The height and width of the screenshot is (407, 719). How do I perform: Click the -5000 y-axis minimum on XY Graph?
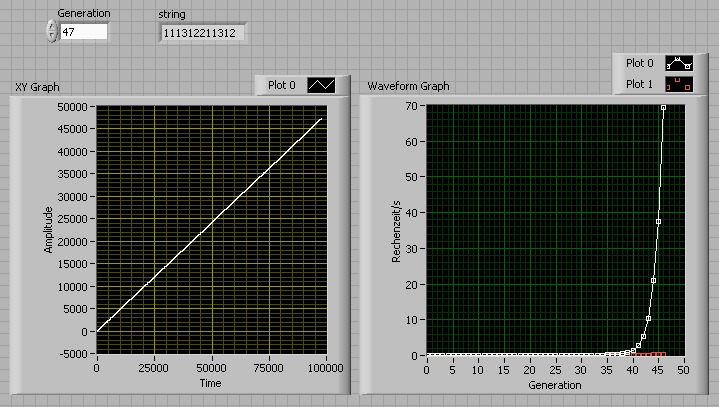point(72,354)
